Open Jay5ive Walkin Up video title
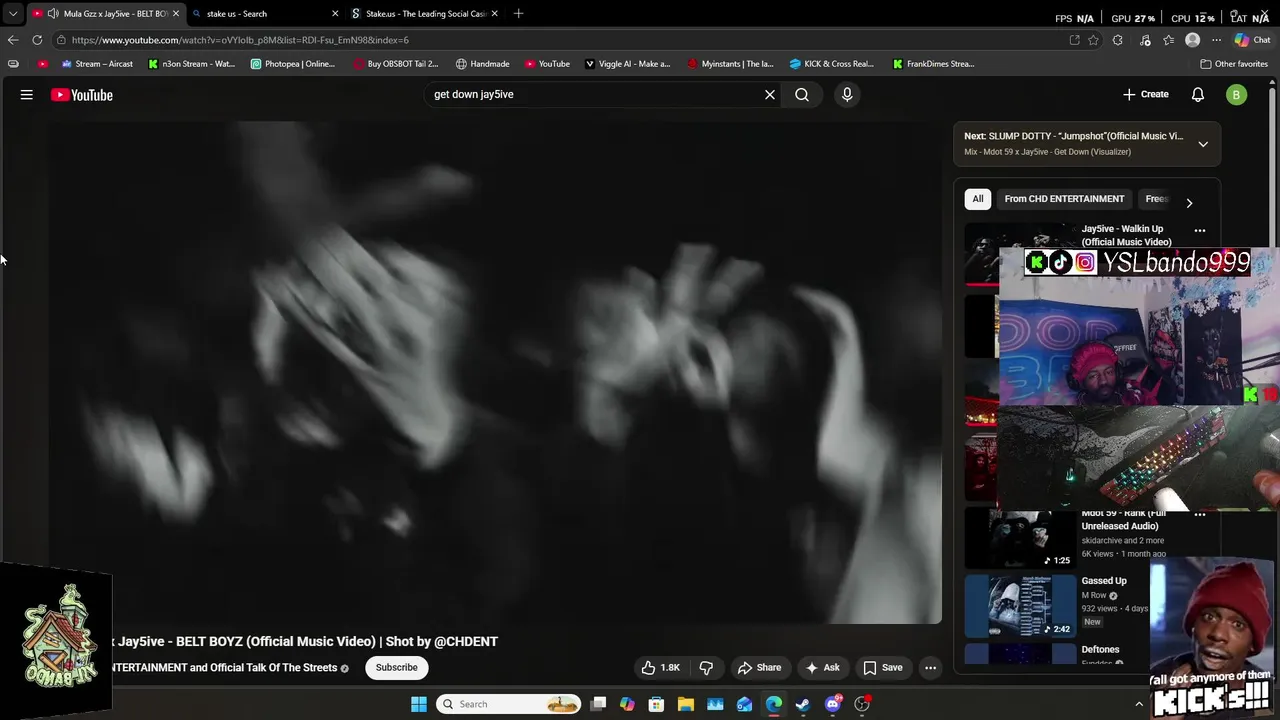The image size is (1280, 720). [1126, 235]
